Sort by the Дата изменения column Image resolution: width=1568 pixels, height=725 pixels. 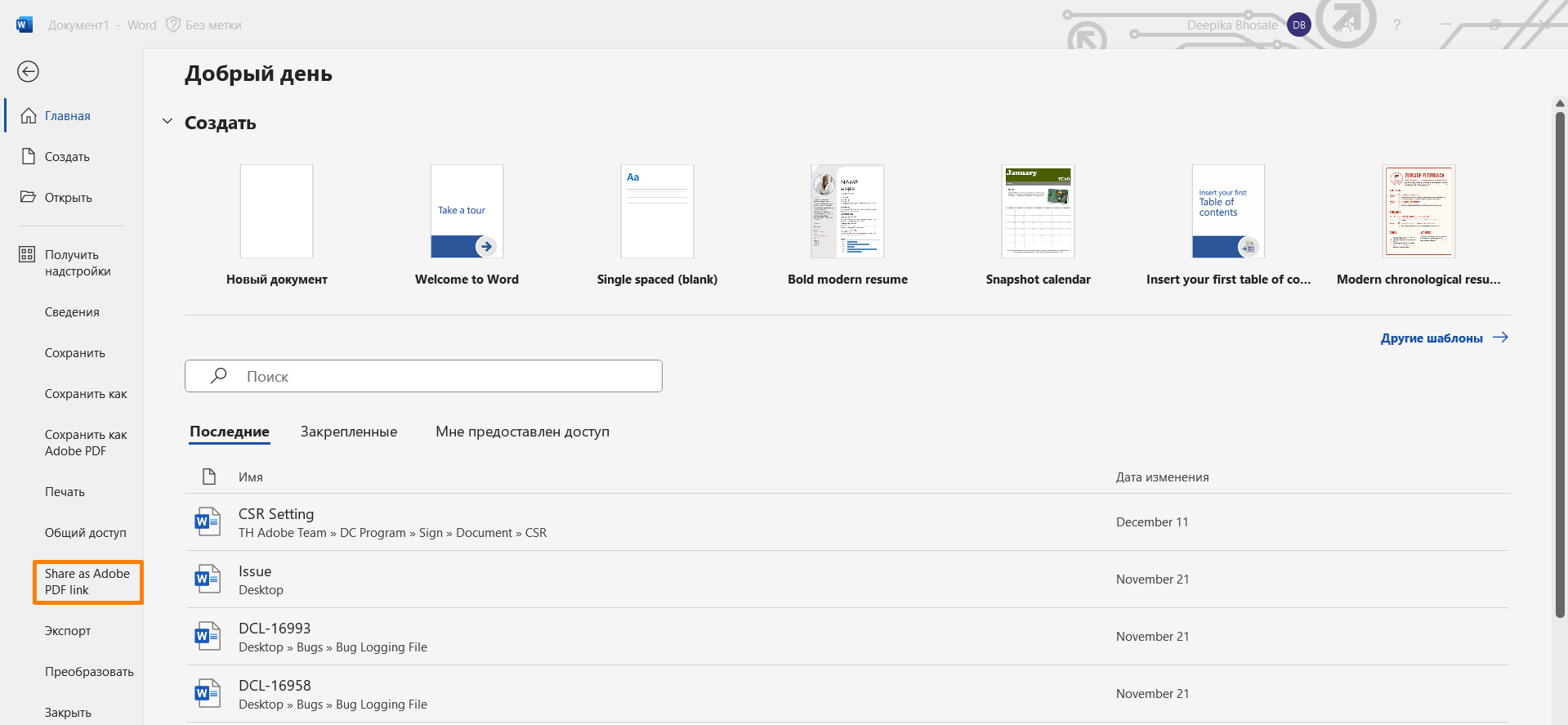pos(1163,477)
